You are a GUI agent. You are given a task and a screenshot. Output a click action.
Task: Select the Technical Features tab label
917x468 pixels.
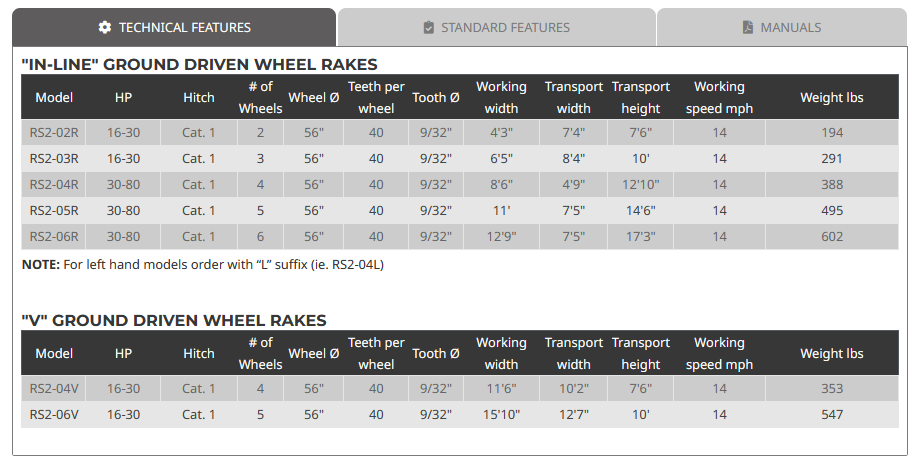[x=184, y=27]
